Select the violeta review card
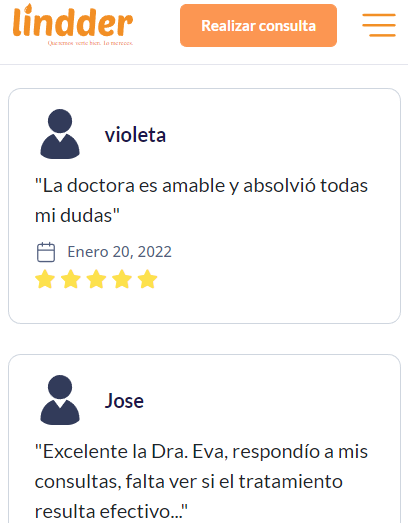Viewport: 408px width, 523px height. tap(204, 206)
